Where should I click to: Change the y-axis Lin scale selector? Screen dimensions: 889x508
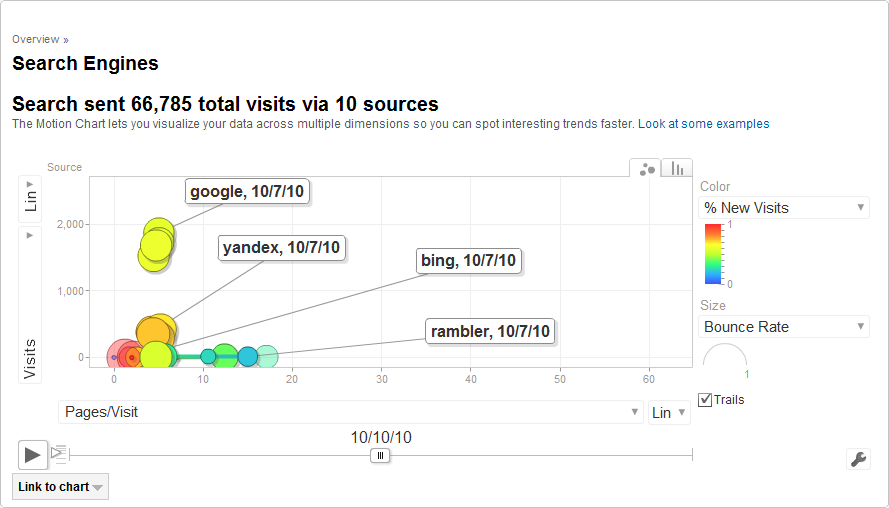(30, 197)
